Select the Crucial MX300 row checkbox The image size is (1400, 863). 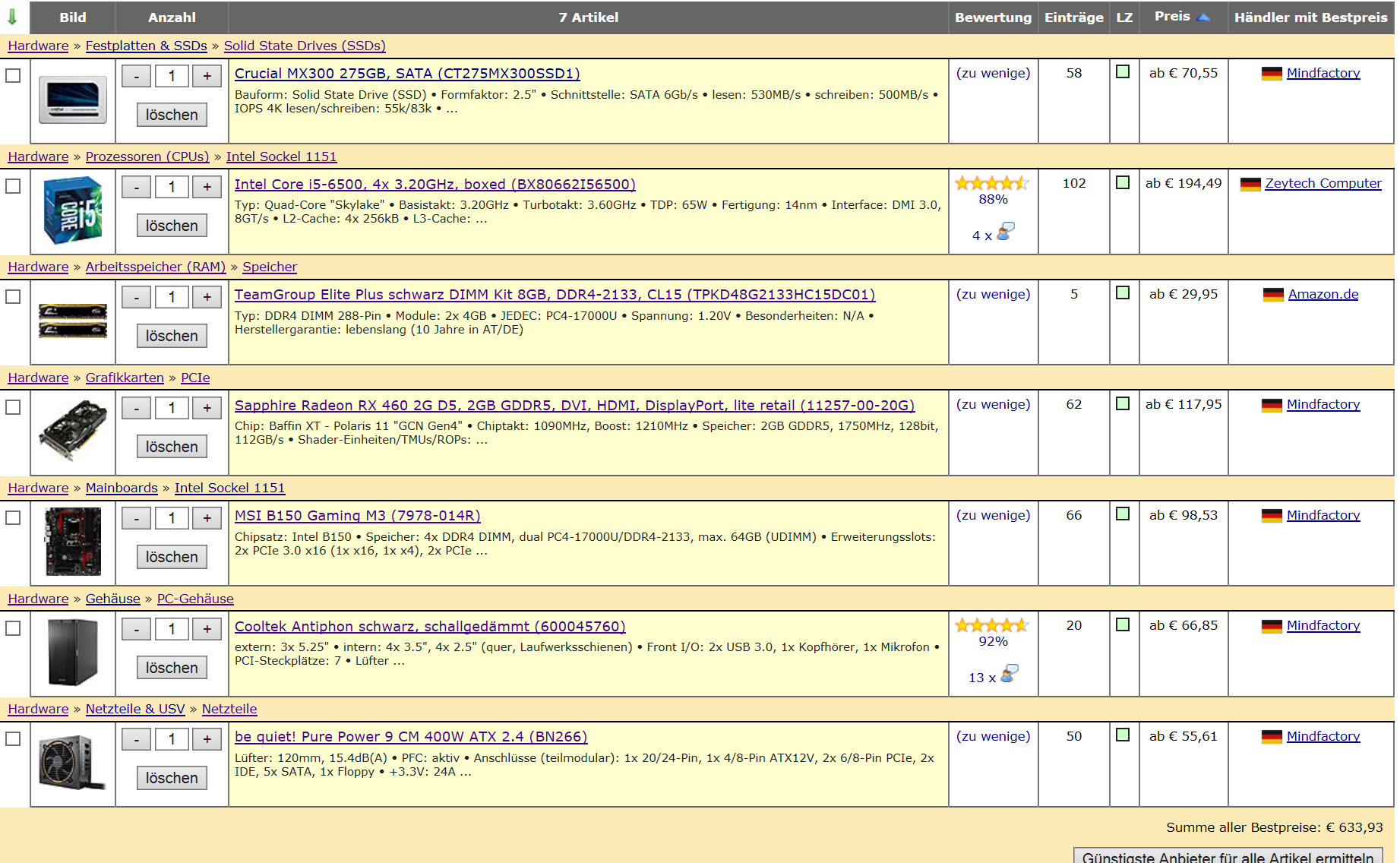click(x=13, y=76)
